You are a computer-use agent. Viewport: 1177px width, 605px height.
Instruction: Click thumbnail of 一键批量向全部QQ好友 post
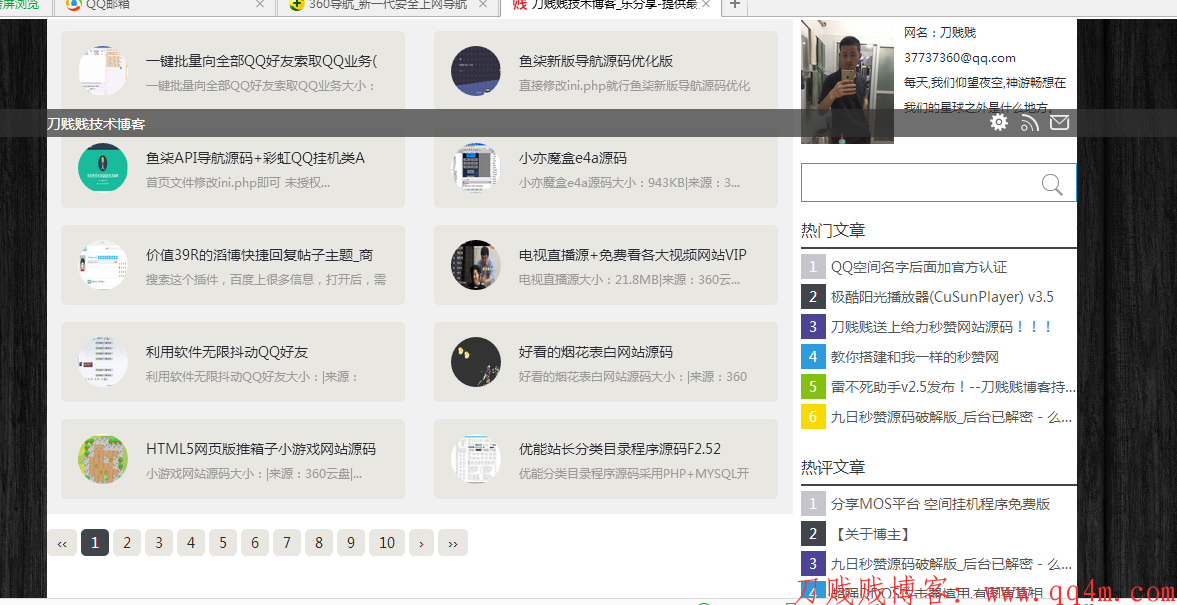[x=103, y=71]
